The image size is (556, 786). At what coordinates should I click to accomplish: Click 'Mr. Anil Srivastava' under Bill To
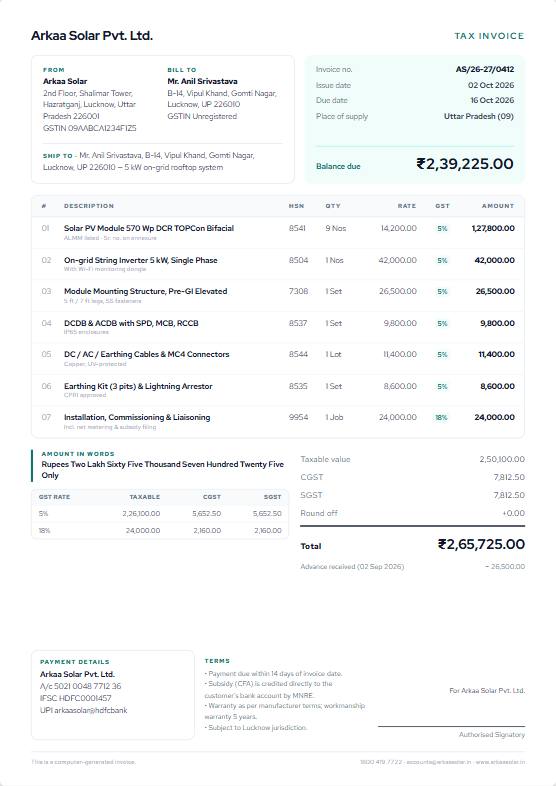click(x=203, y=81)
